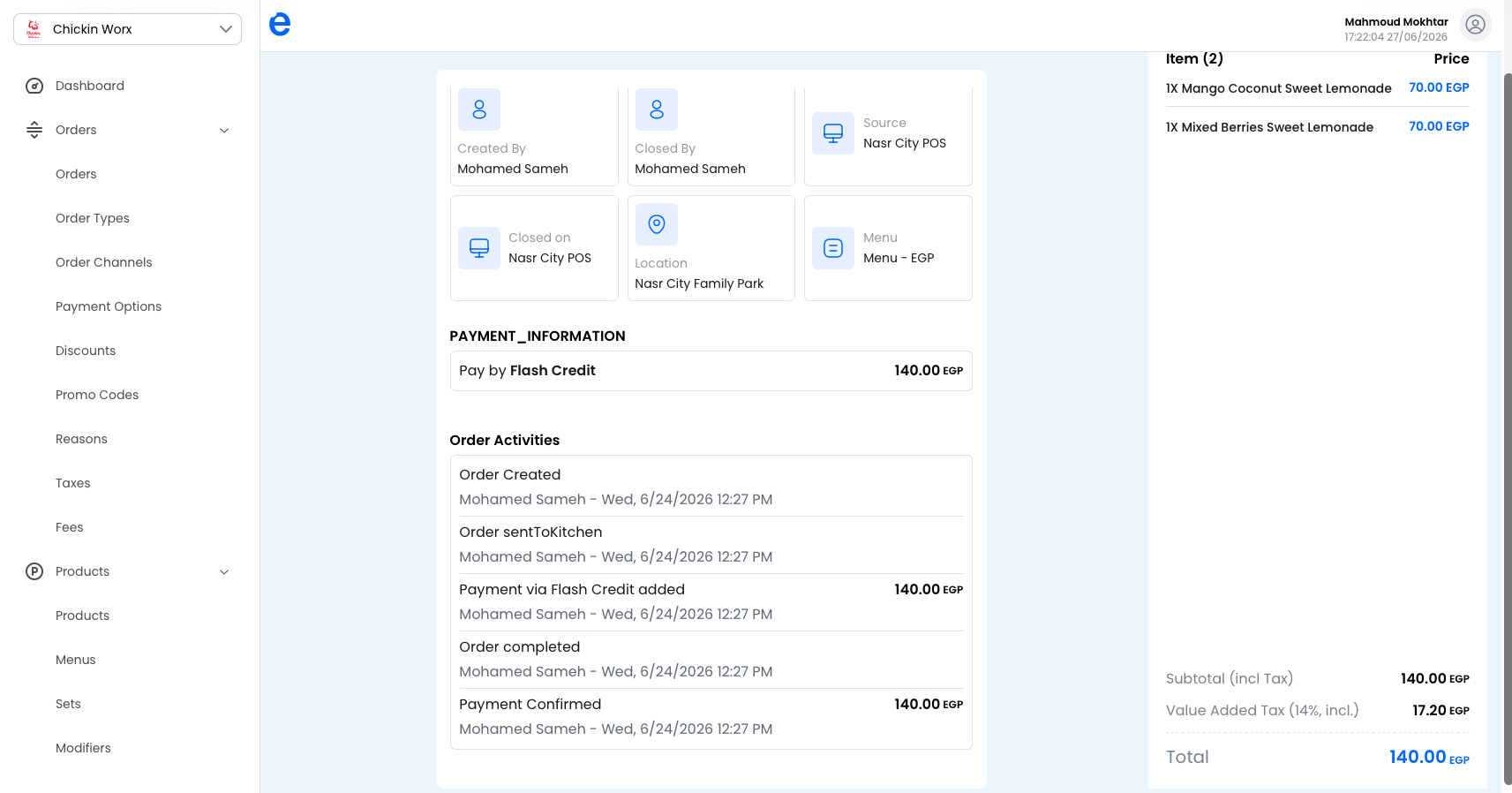Click the Menu list icon
This screenshot has height=793, width=1512.
[x=833, y=248]
